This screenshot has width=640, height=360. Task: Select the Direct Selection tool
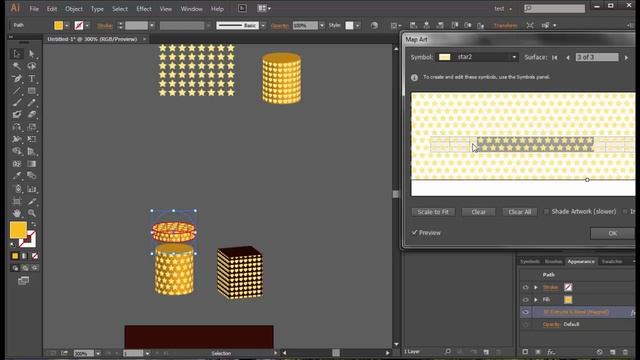pos(31,54)
